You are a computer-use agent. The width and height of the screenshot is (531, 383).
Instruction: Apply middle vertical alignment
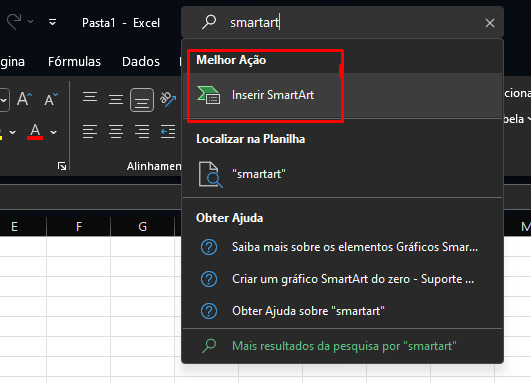click(116, 99)
